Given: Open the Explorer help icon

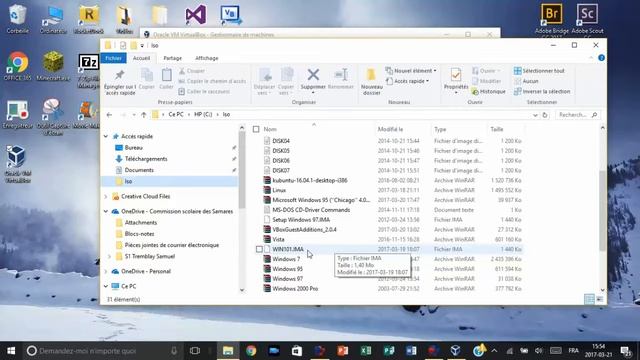Looking at the screenshot, I should pyautogui.click(x=601, y=58).
